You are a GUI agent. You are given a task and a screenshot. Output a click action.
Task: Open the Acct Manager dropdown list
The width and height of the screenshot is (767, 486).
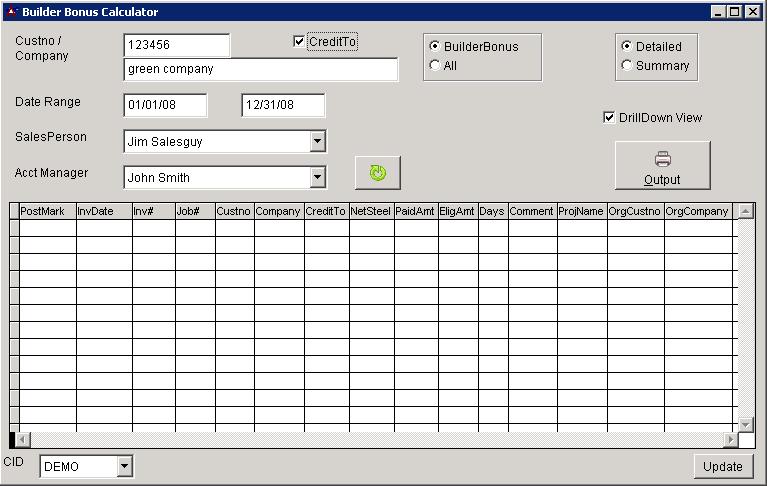tap(317, 177)
